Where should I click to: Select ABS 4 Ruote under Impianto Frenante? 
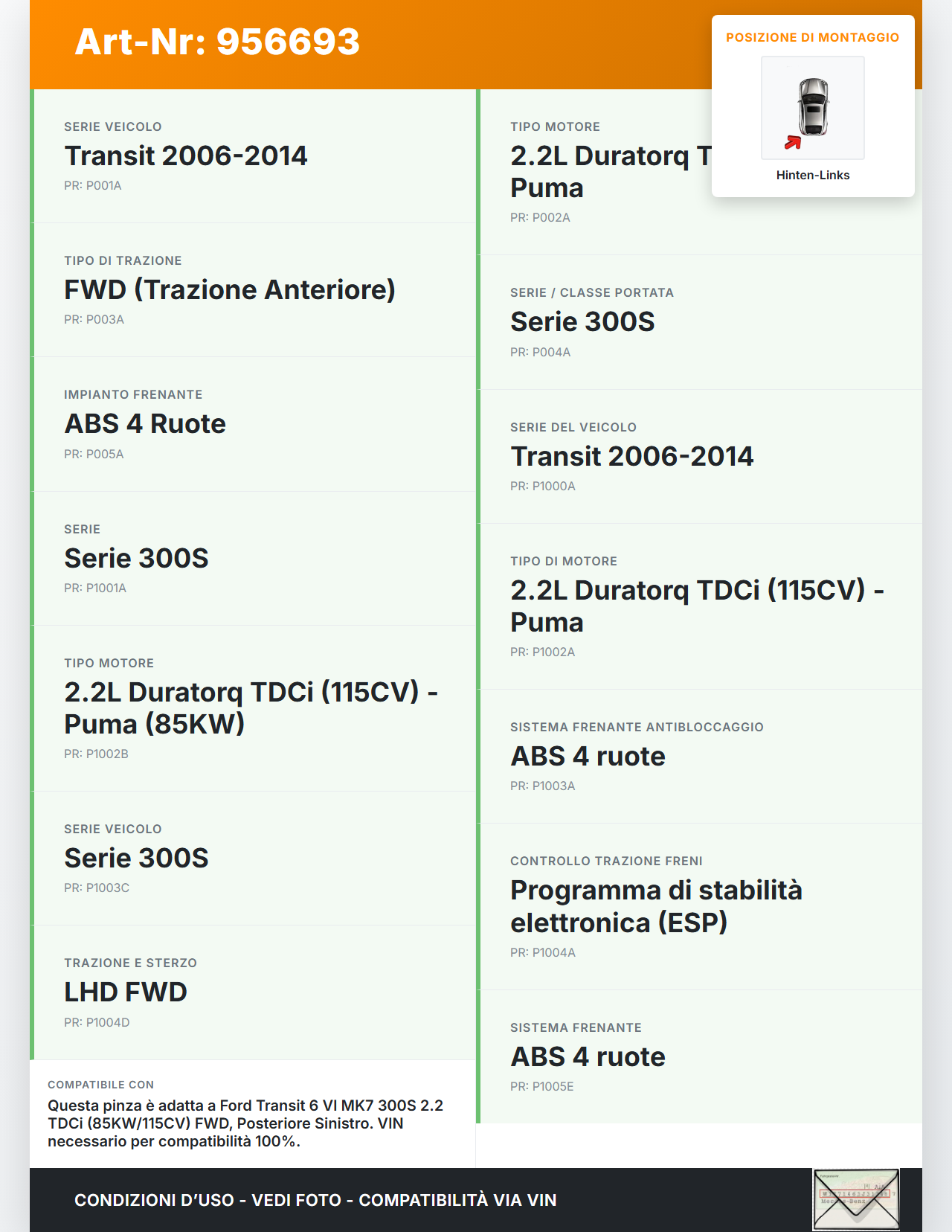pos(145,423)
